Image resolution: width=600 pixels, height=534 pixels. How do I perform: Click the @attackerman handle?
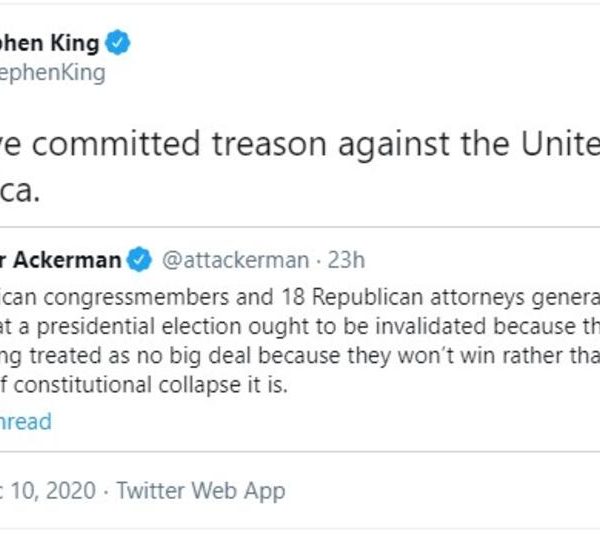click(x=233, y=261)
